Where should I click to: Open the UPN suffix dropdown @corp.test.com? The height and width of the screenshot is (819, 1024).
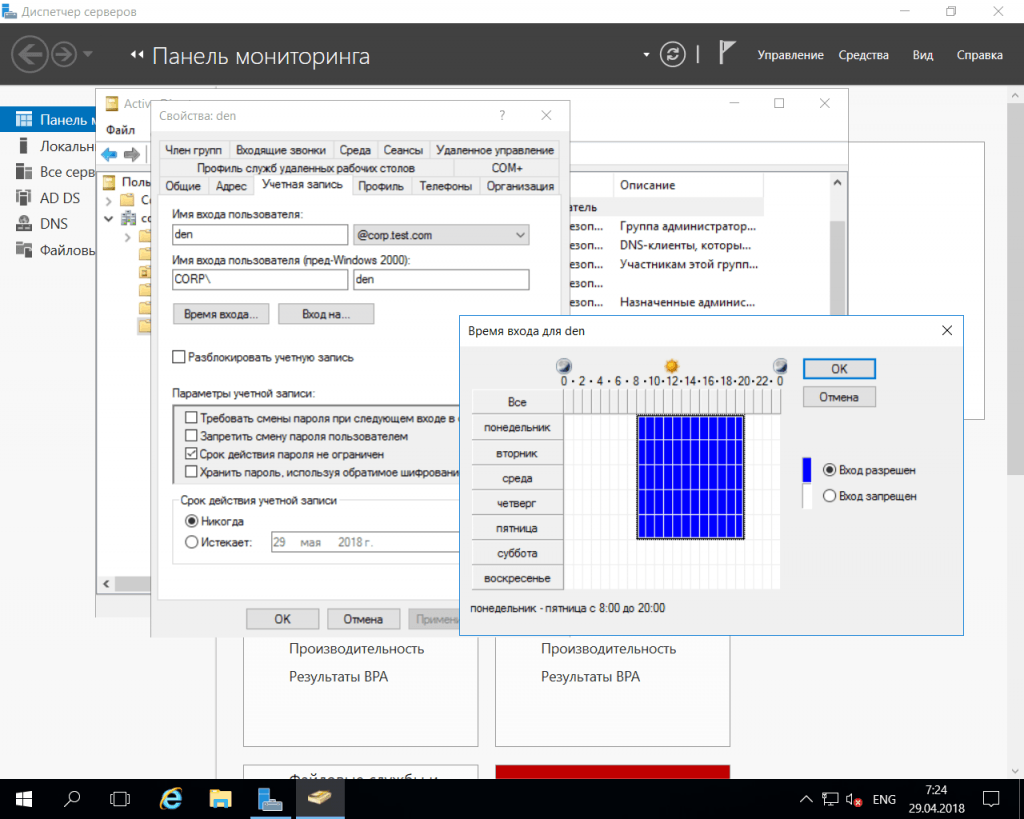click(441, 235)
